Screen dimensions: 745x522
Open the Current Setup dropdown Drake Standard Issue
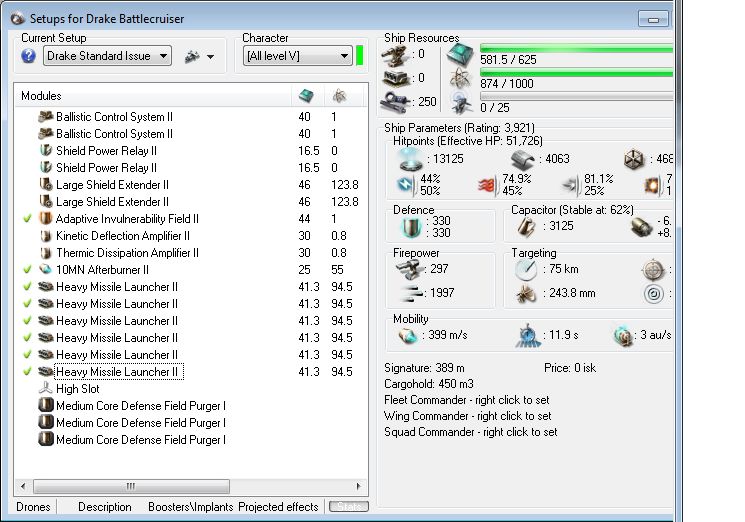pos(107,56)
